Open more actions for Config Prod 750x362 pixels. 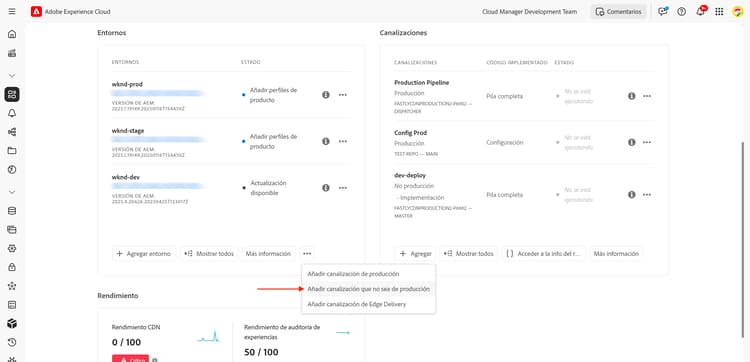(647, 142)
